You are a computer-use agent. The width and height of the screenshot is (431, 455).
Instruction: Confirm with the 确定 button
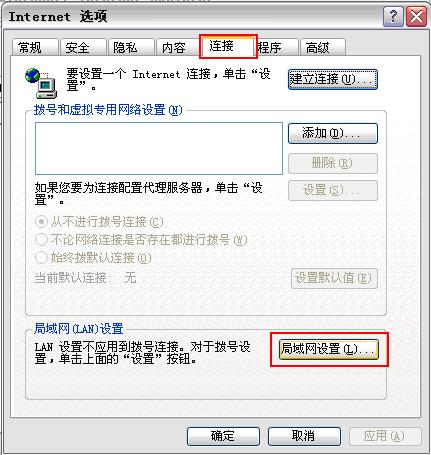[223, 436]
